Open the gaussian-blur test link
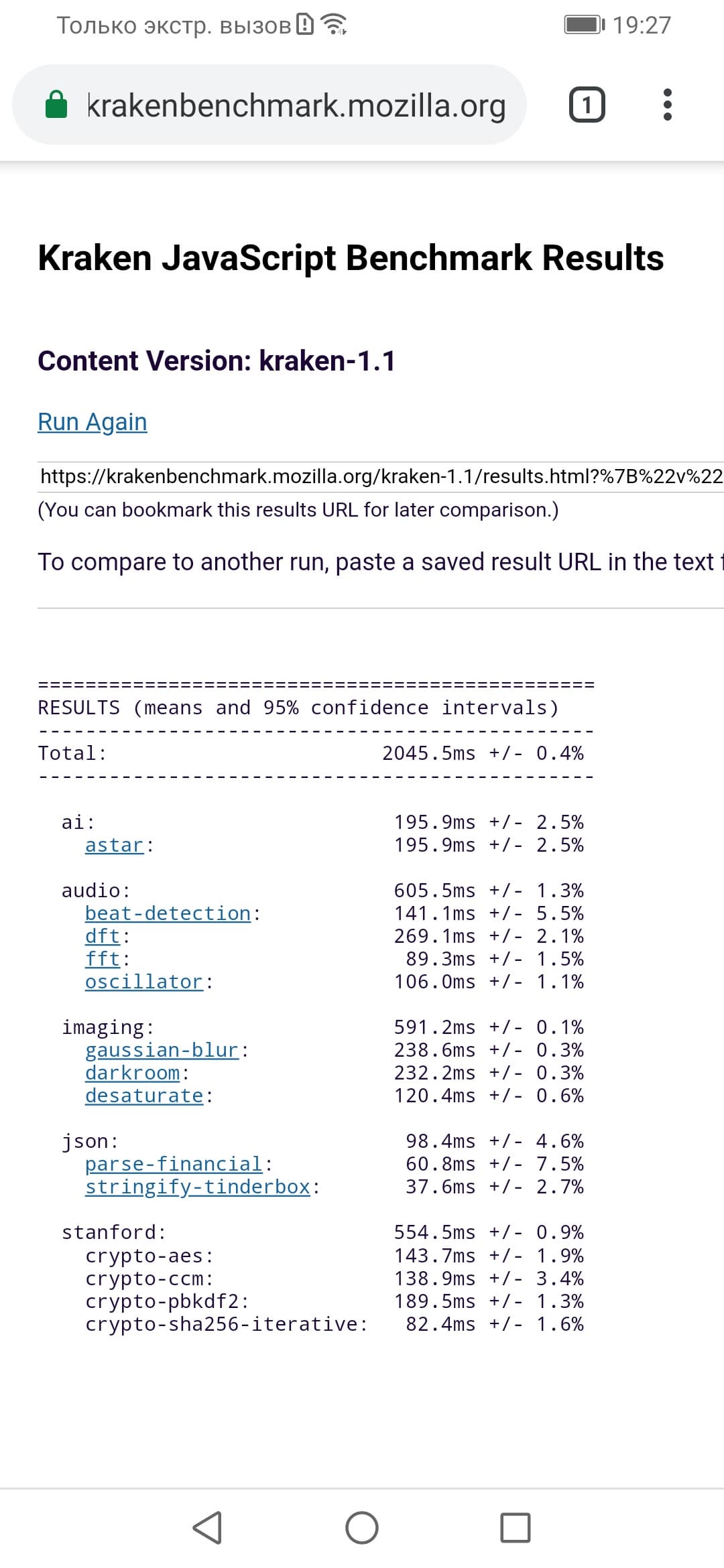The image size is (724, 1568). tap(162, 1051)
